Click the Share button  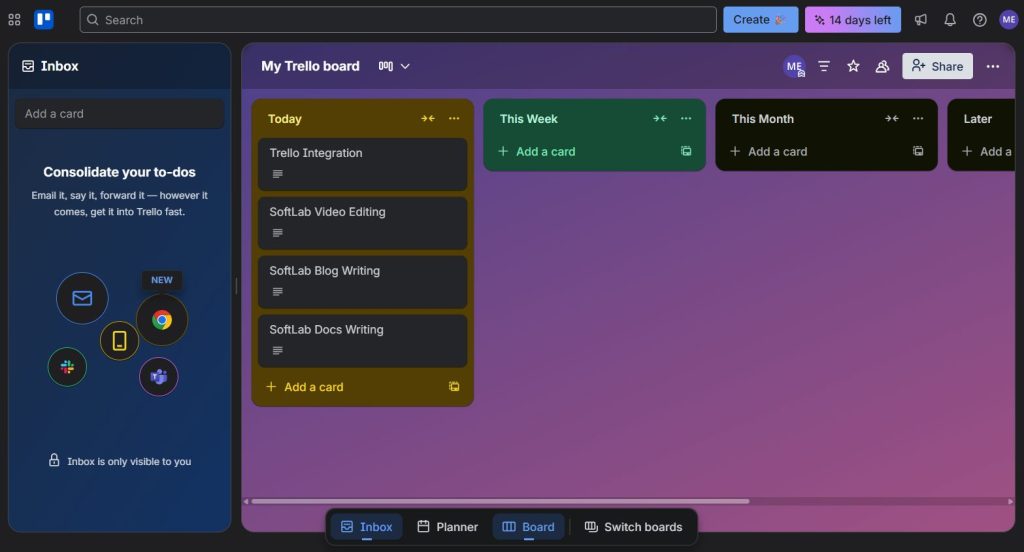937,66
